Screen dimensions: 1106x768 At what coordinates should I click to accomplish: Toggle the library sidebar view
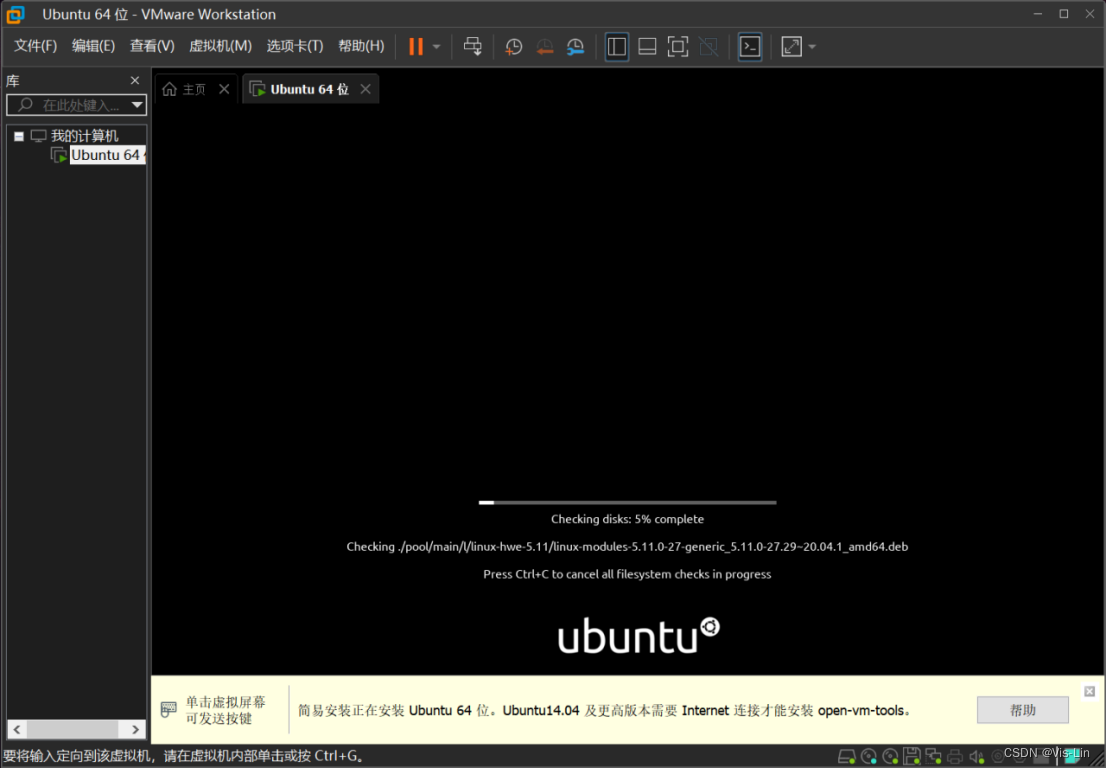coord(616,47)
